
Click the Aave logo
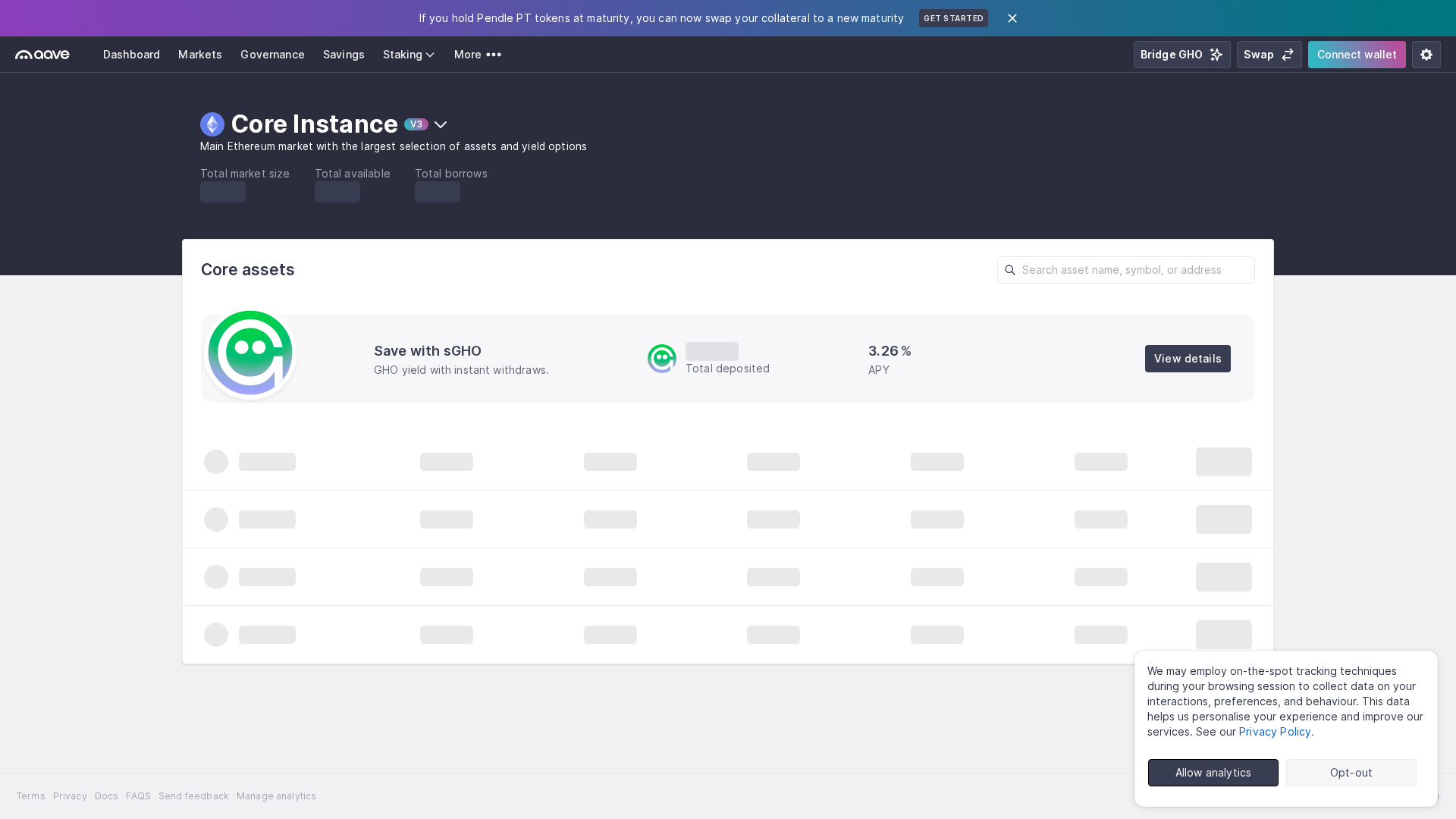pos(42,55)
